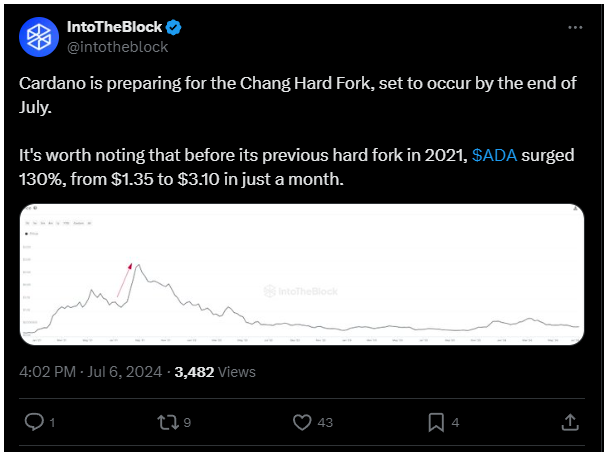Repost using the retweet arrows icon
Screen dimensions: 608x456
pos(168,422)
